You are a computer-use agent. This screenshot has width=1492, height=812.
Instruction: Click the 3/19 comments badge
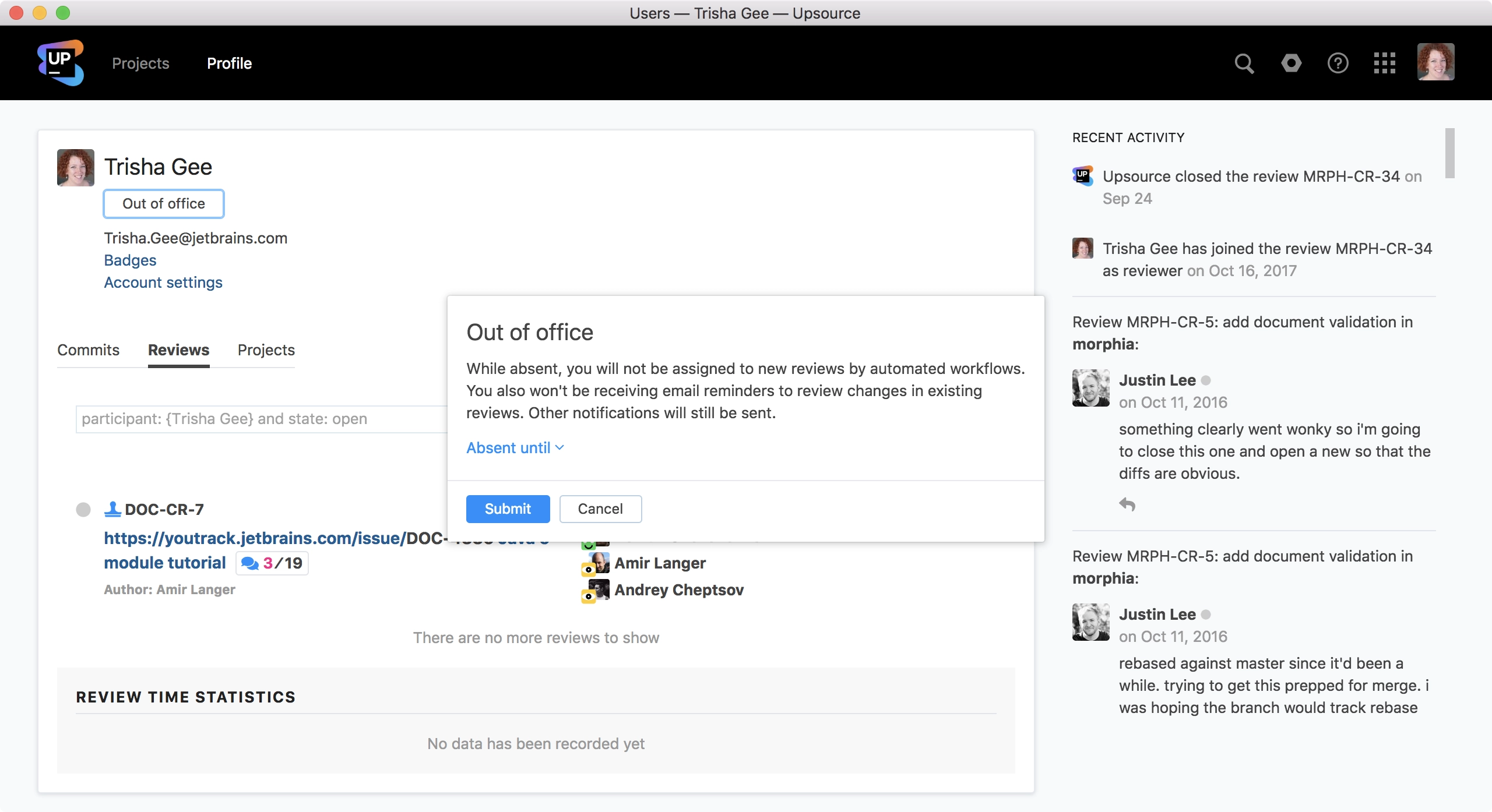pos(272,563)
